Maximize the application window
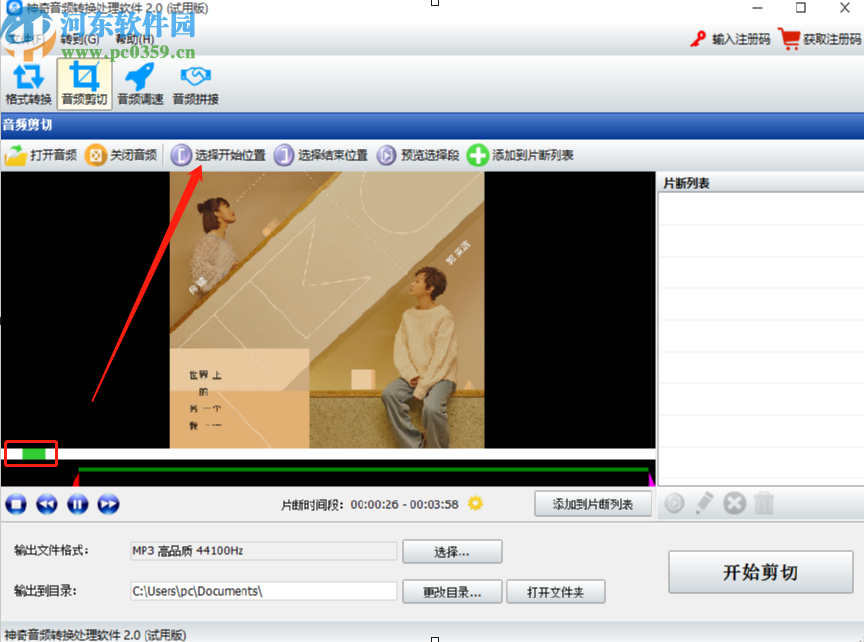This screenshot has height=642, width=864. 801,8
